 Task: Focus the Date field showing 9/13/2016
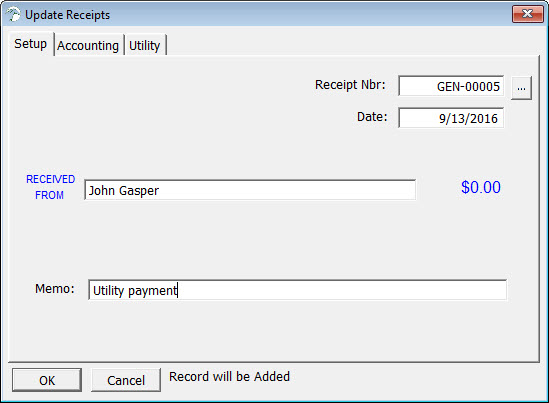451,118
